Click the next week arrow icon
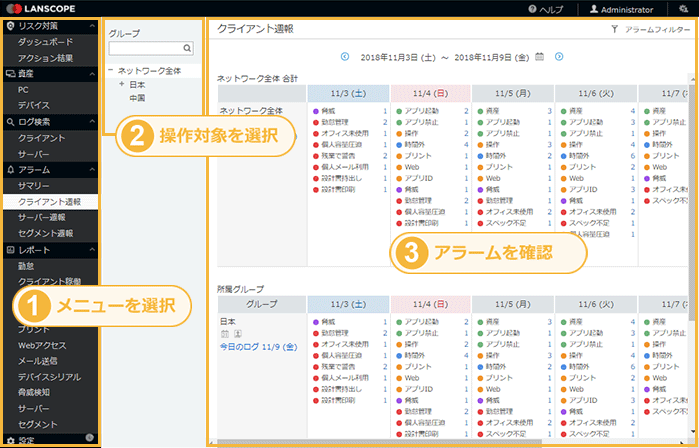Viewport: 699px width, 448px height. click(x=559, y=57)
